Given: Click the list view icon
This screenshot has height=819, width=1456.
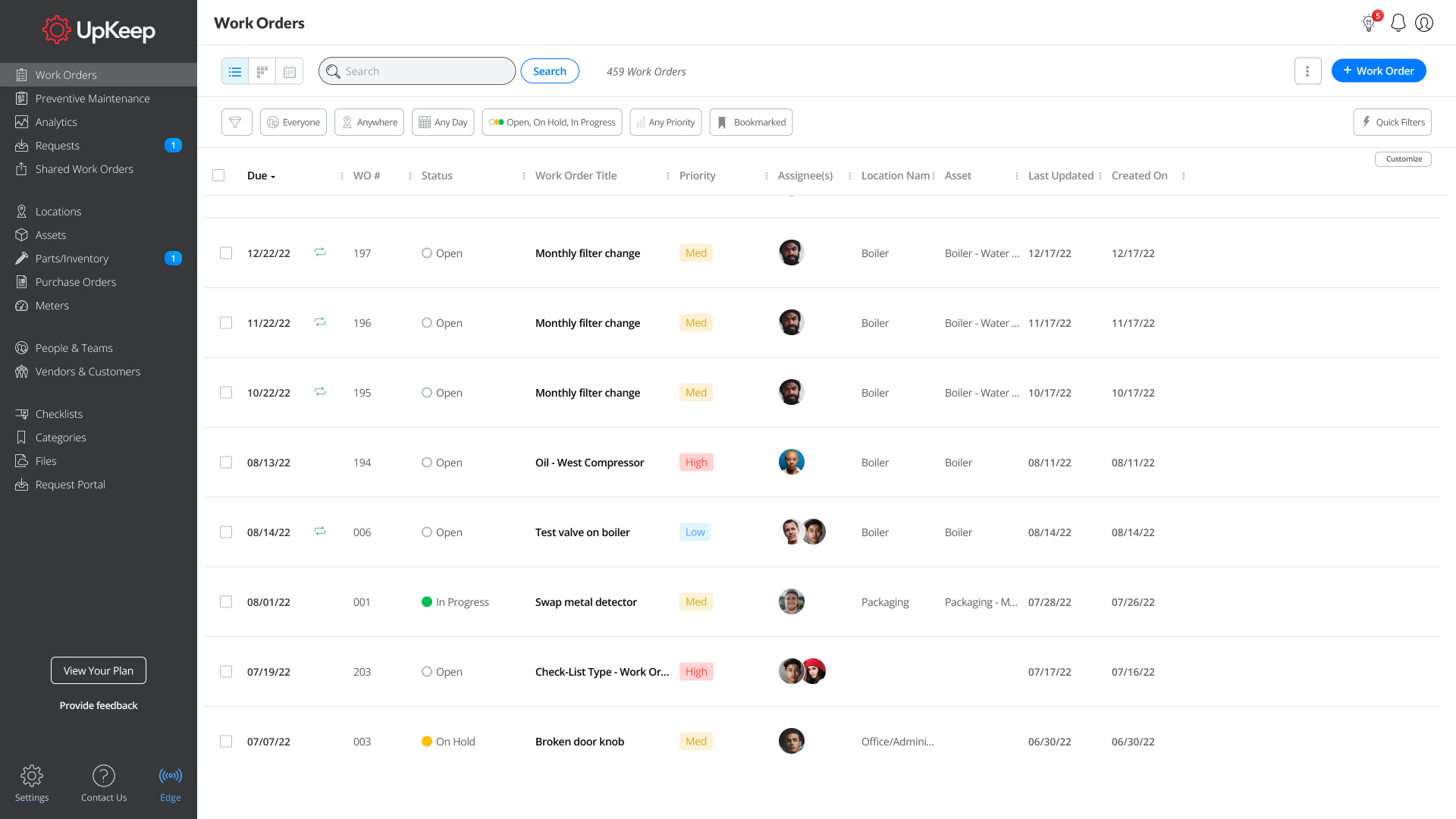Looking at the screenshot, I should [235, 71].
